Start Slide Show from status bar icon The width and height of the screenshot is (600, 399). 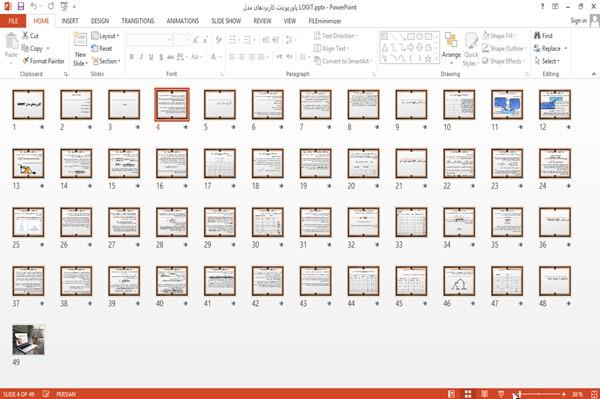point(501,394)
